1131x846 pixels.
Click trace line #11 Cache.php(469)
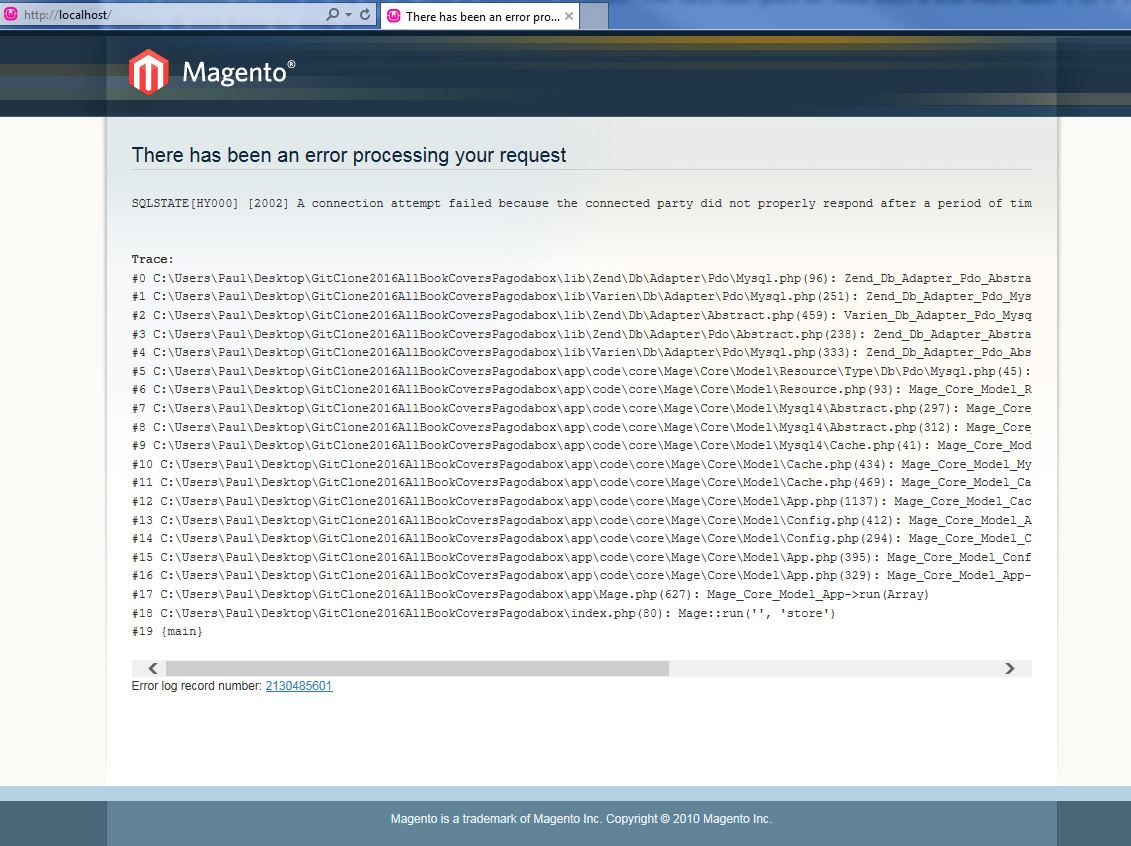click(x=581, y=483)
